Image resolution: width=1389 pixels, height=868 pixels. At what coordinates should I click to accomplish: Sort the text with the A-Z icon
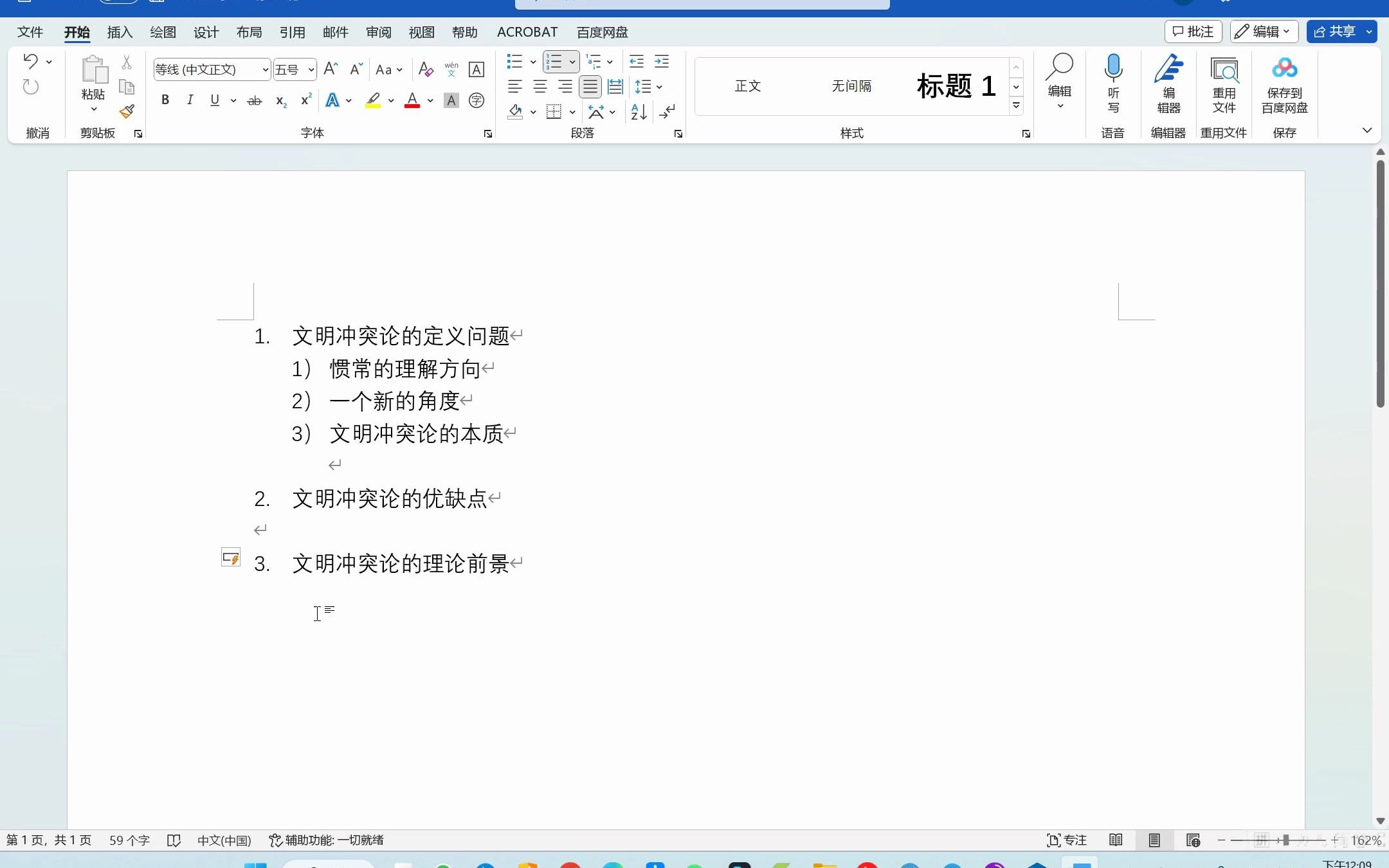639,112
